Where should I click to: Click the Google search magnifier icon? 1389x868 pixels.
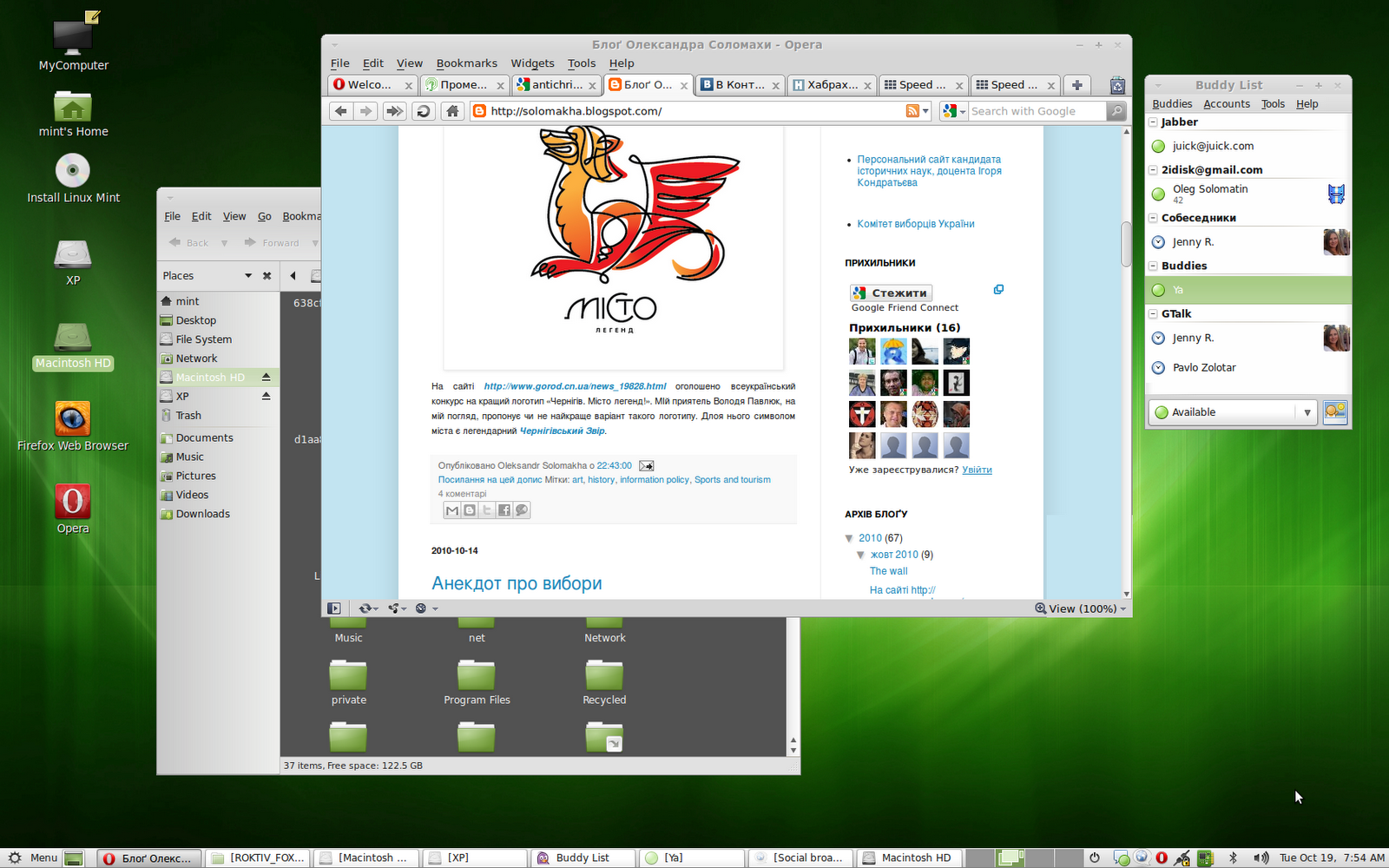tap(1116, 111)
